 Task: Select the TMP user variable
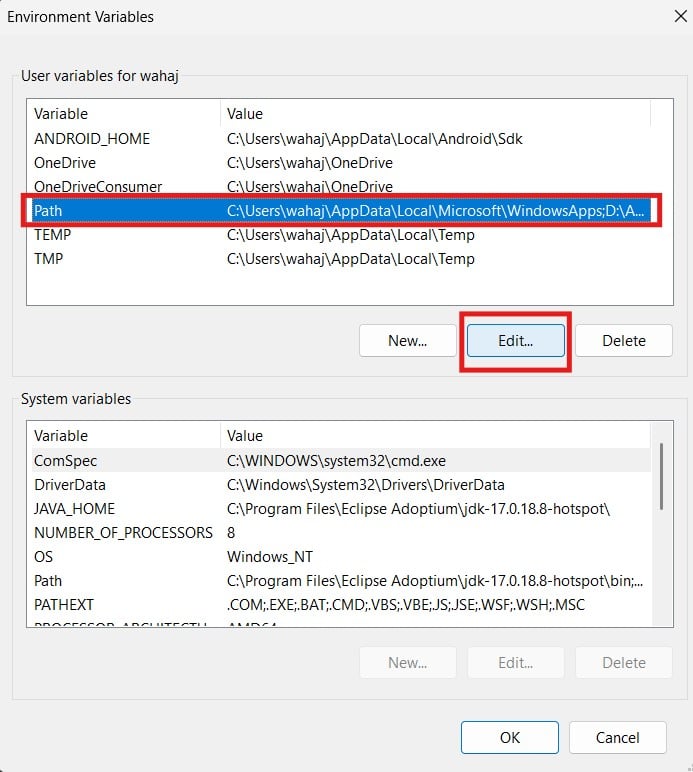click(50, 259)
